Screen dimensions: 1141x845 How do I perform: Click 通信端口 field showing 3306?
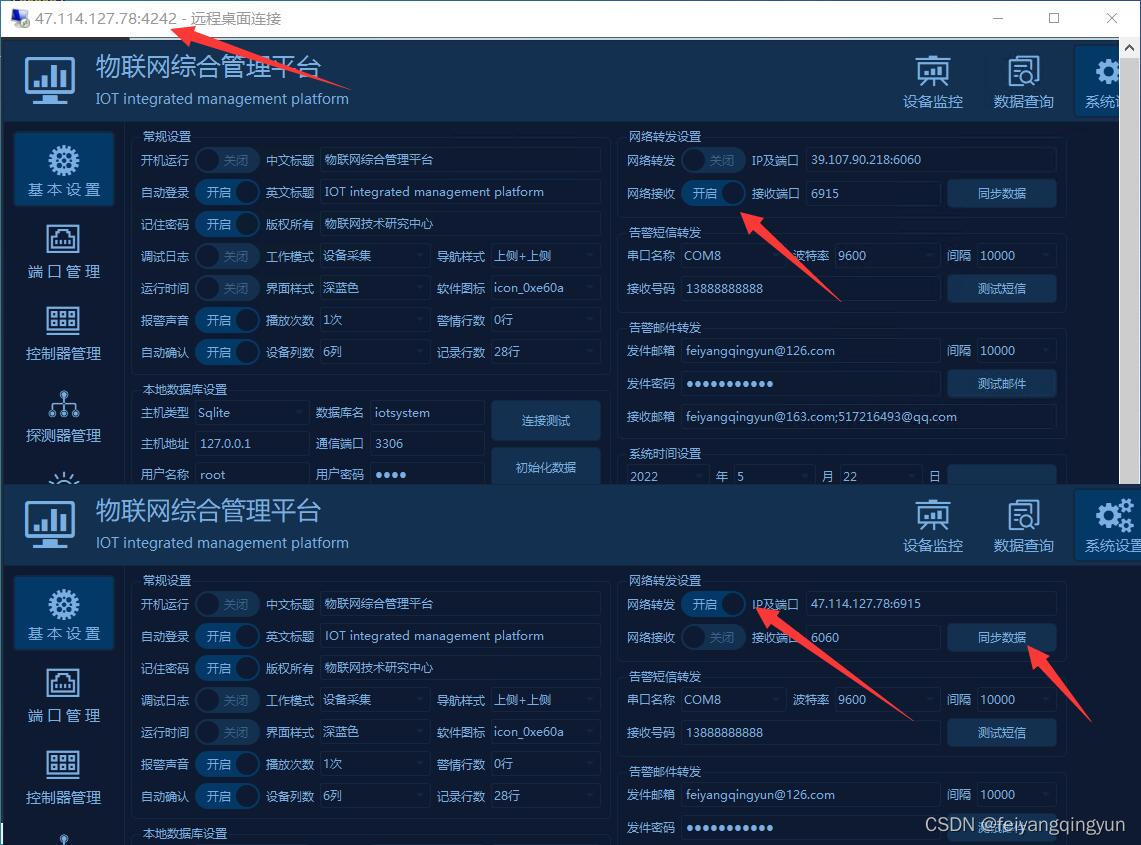point(427,444)
